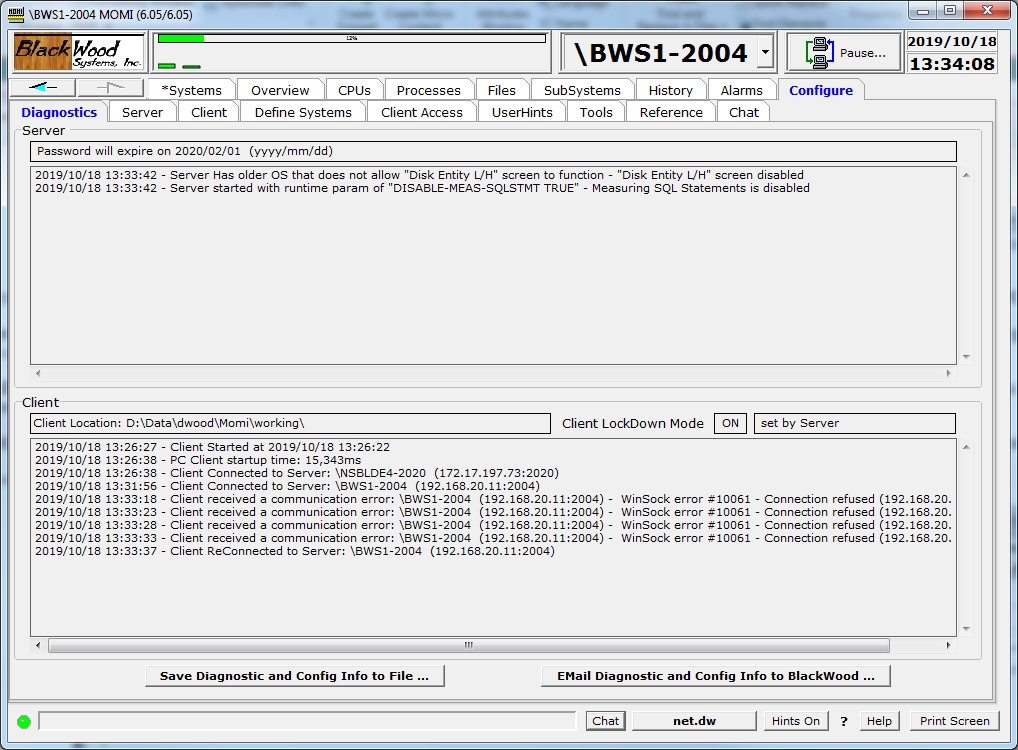Toggle Client LockDown Mode ON indicator
Image resolution: width=1018 pixels, height=750 pixels.
(x=730, y=423)
